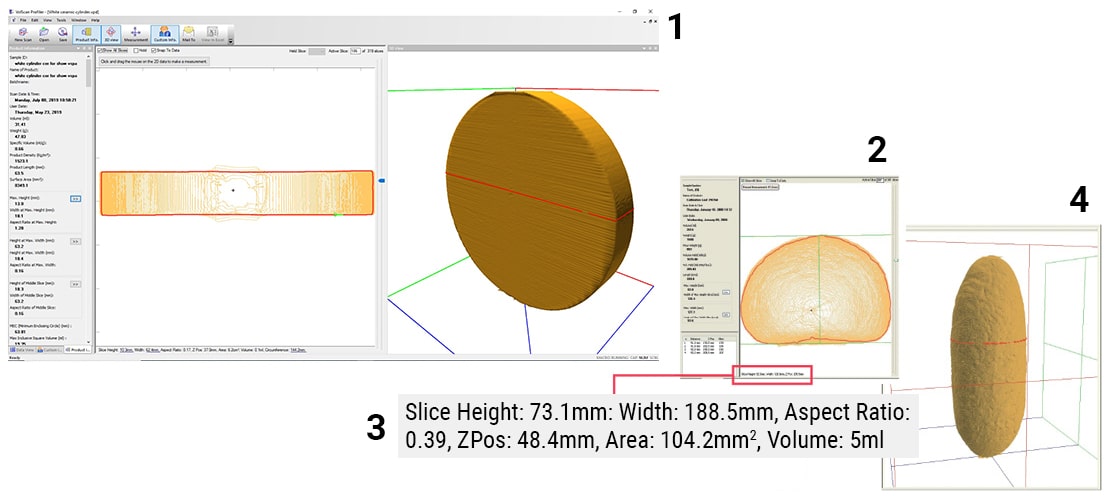Expand the Max. Height details arrow button

click(75, 199)
